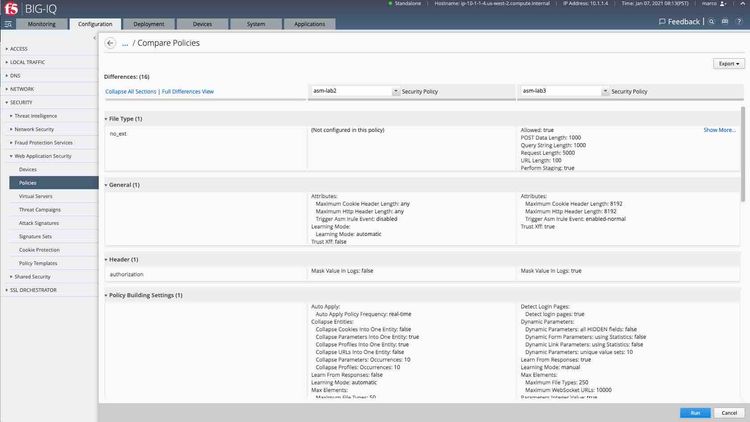750x422 pixels.
Task: Click the Differences: (16) label
Action: coord(127,77)
